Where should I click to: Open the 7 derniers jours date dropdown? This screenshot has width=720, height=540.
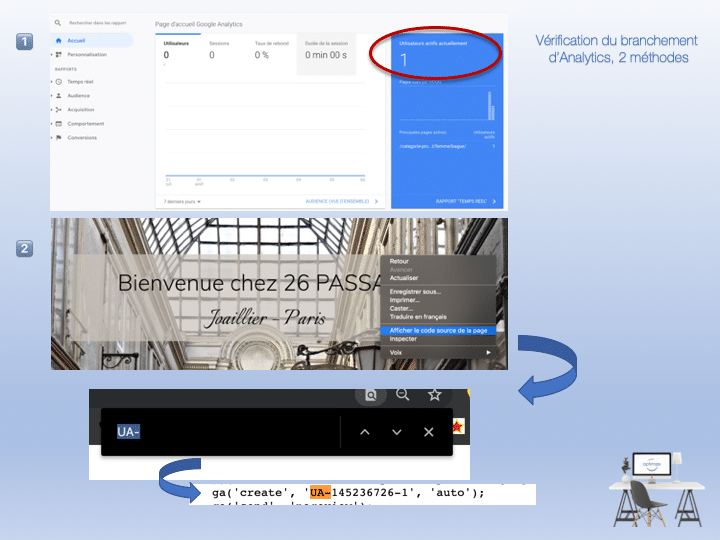pyautogui.click(x=183, y=201)
